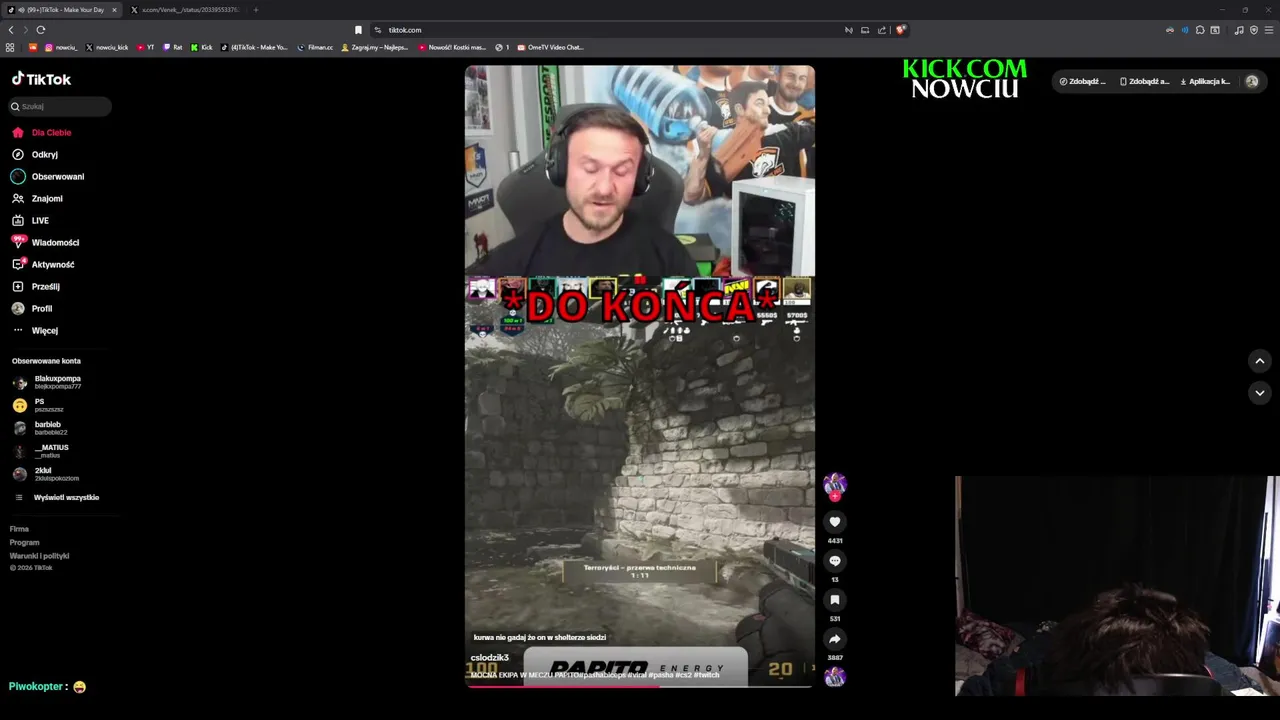Close the TikTok browser tab

(x=114, y=10)
